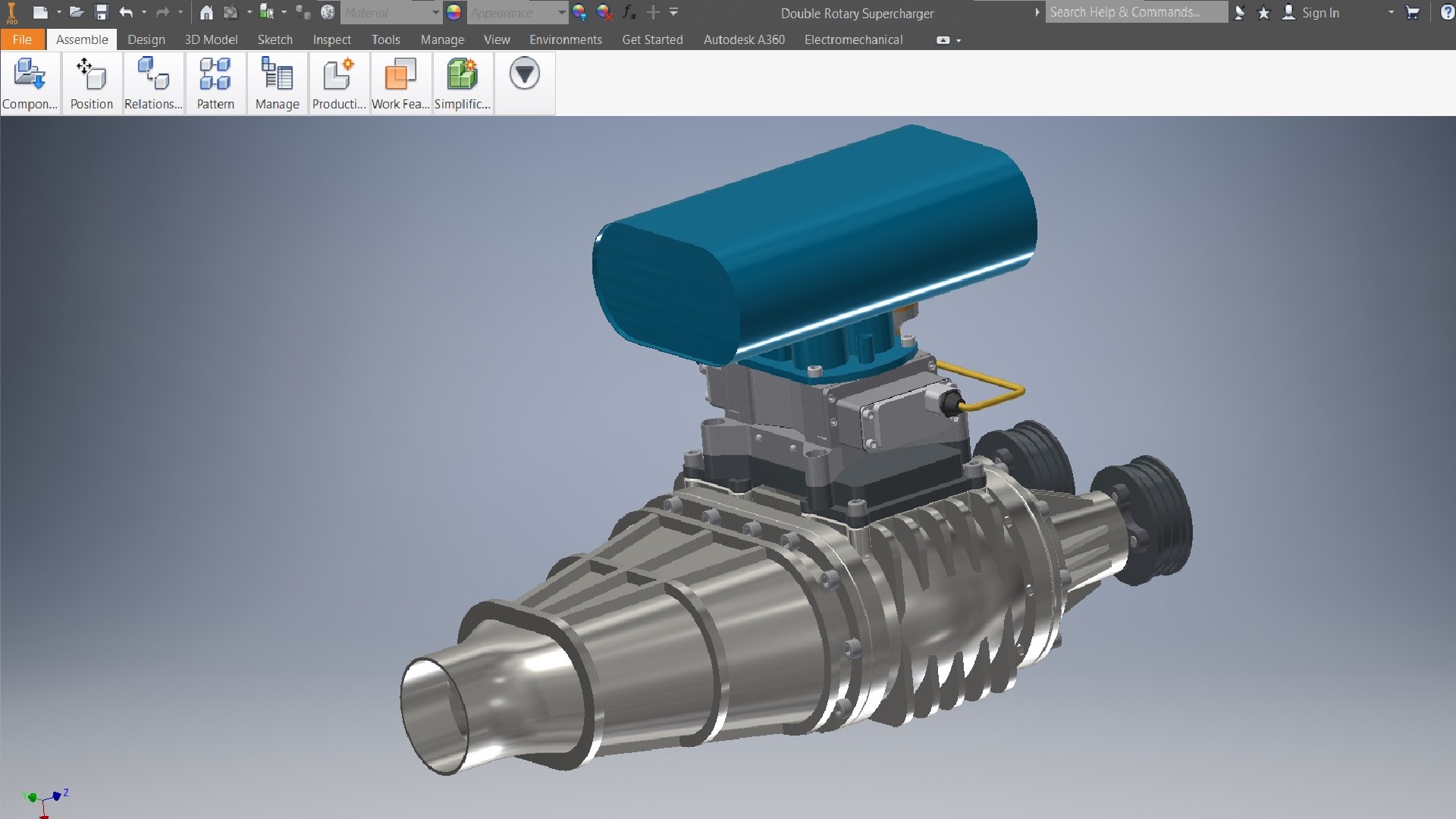The width and height of the screenshot is (1456, 819).
Task: Click the Inventor Pro application logo icon
Action: 11,13
